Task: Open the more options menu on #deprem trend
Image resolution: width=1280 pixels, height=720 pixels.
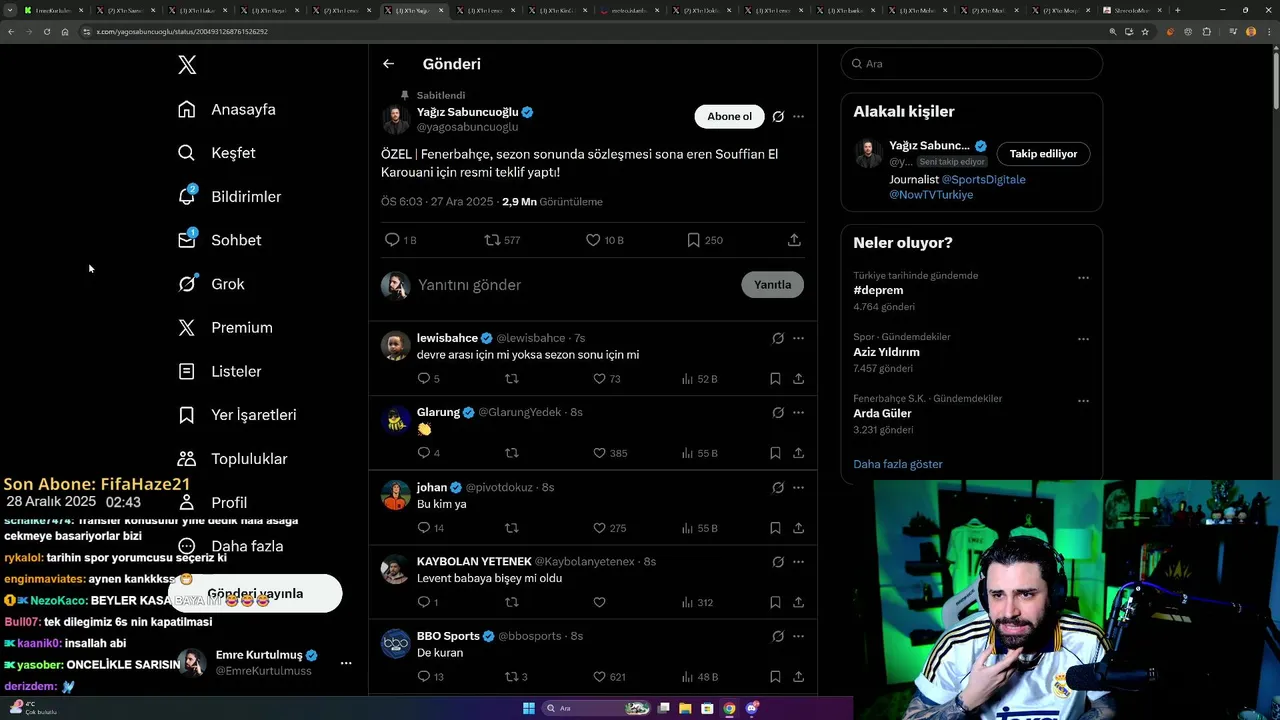Action: click(1083, 278)
